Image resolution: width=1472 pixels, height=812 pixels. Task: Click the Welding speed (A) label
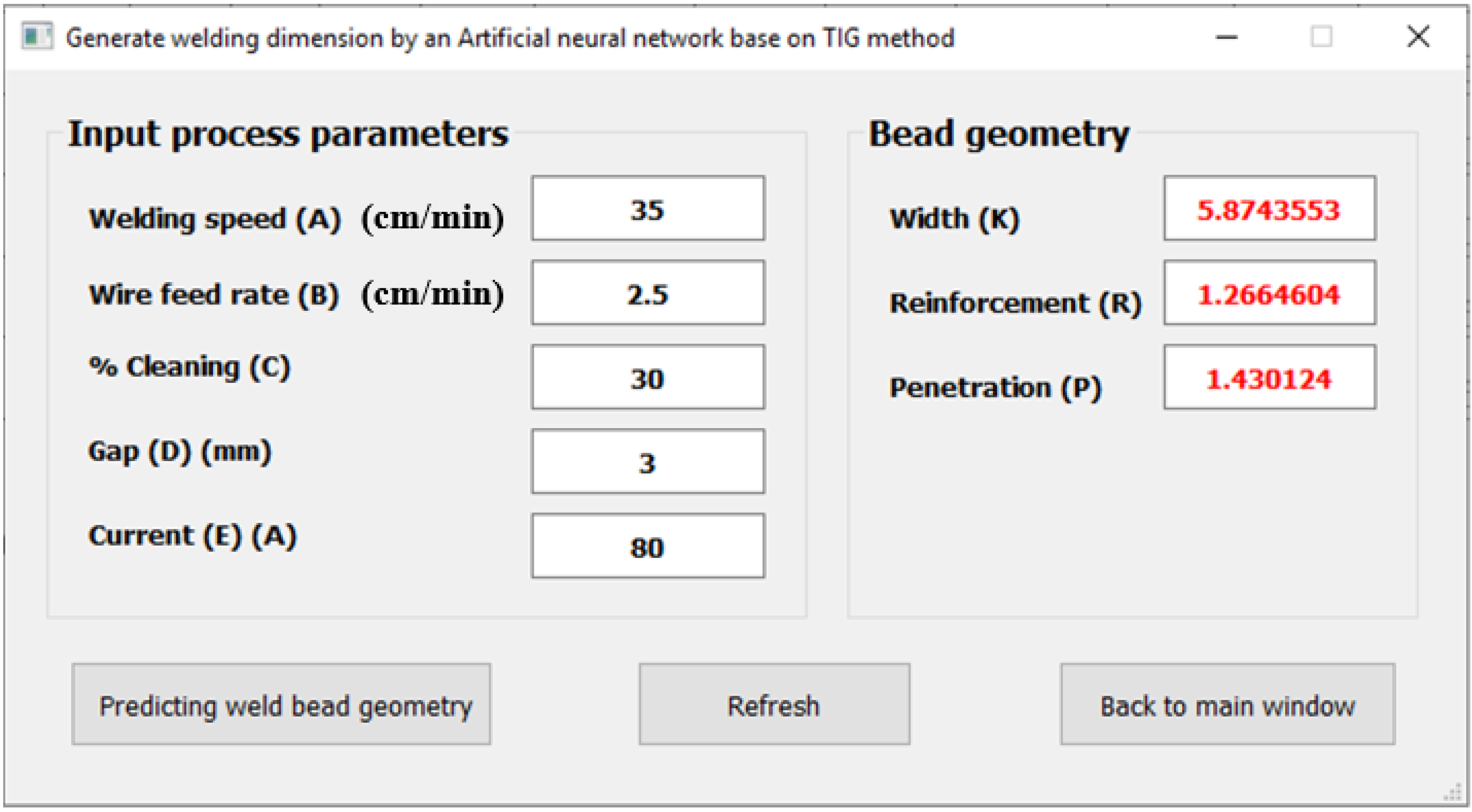point(215,218)
